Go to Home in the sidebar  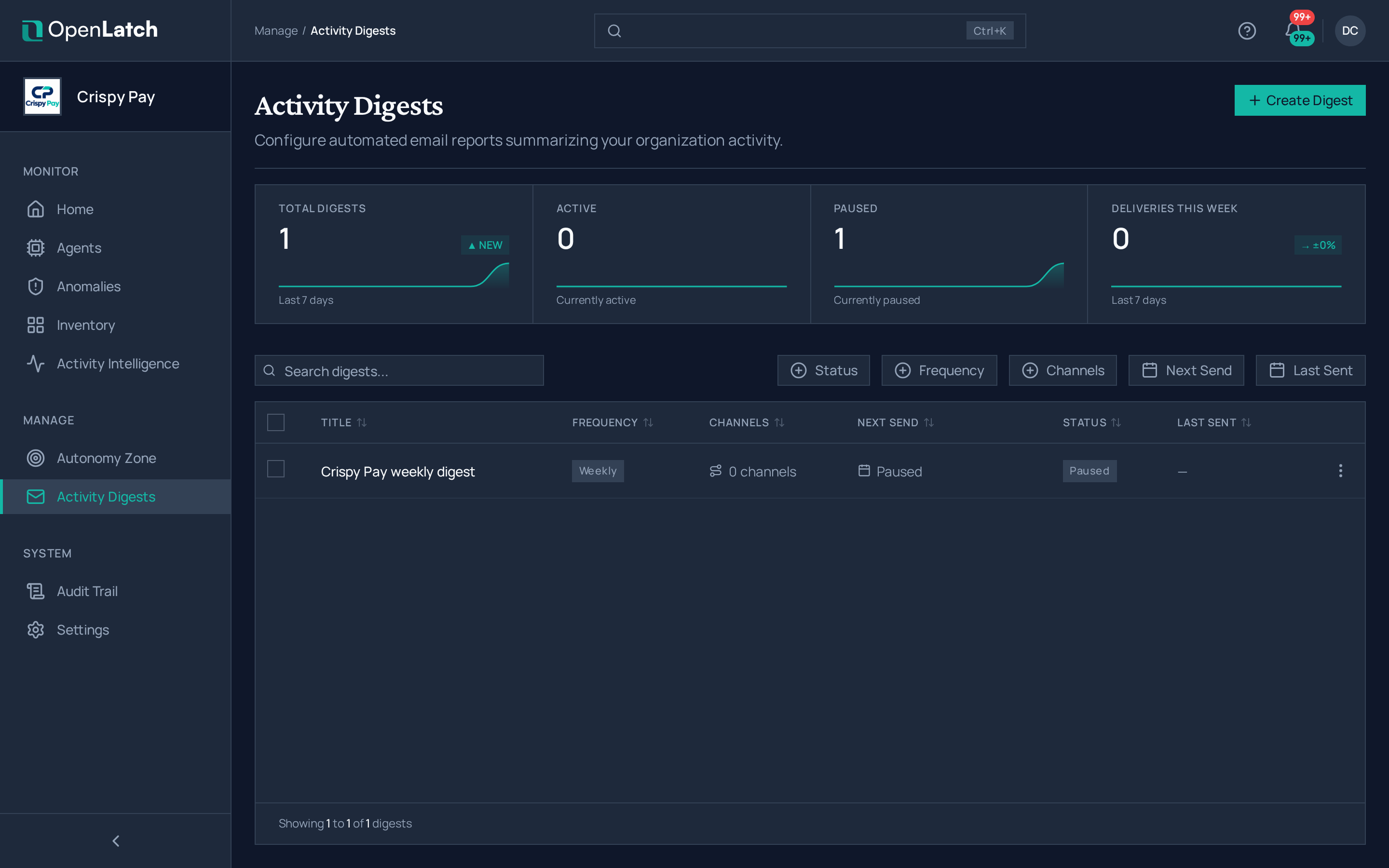[116, 210]
